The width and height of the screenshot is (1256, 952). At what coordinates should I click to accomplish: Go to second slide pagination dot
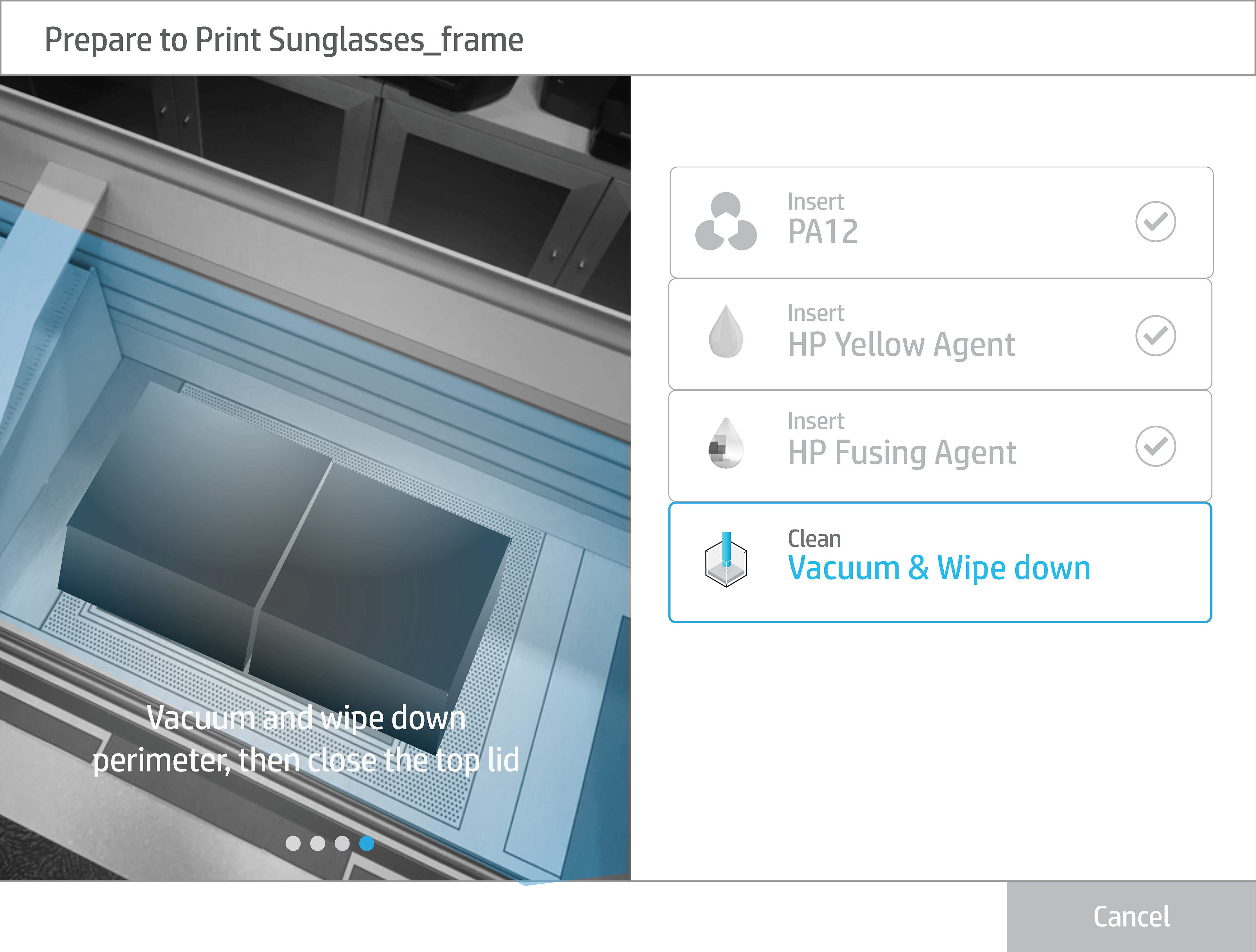tap(317, 843)
